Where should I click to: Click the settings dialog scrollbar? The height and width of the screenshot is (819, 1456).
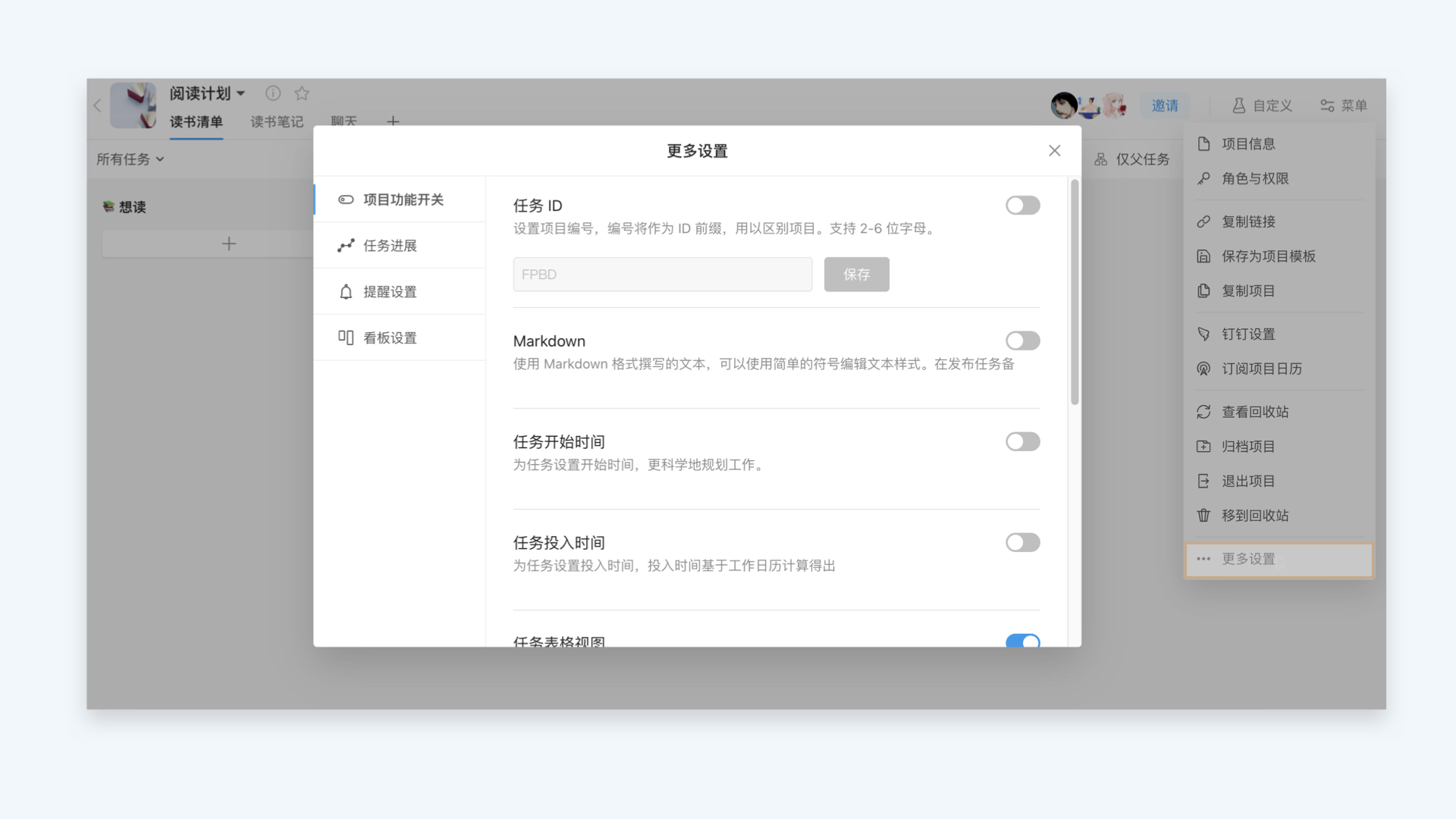(x=1074, y=292)
